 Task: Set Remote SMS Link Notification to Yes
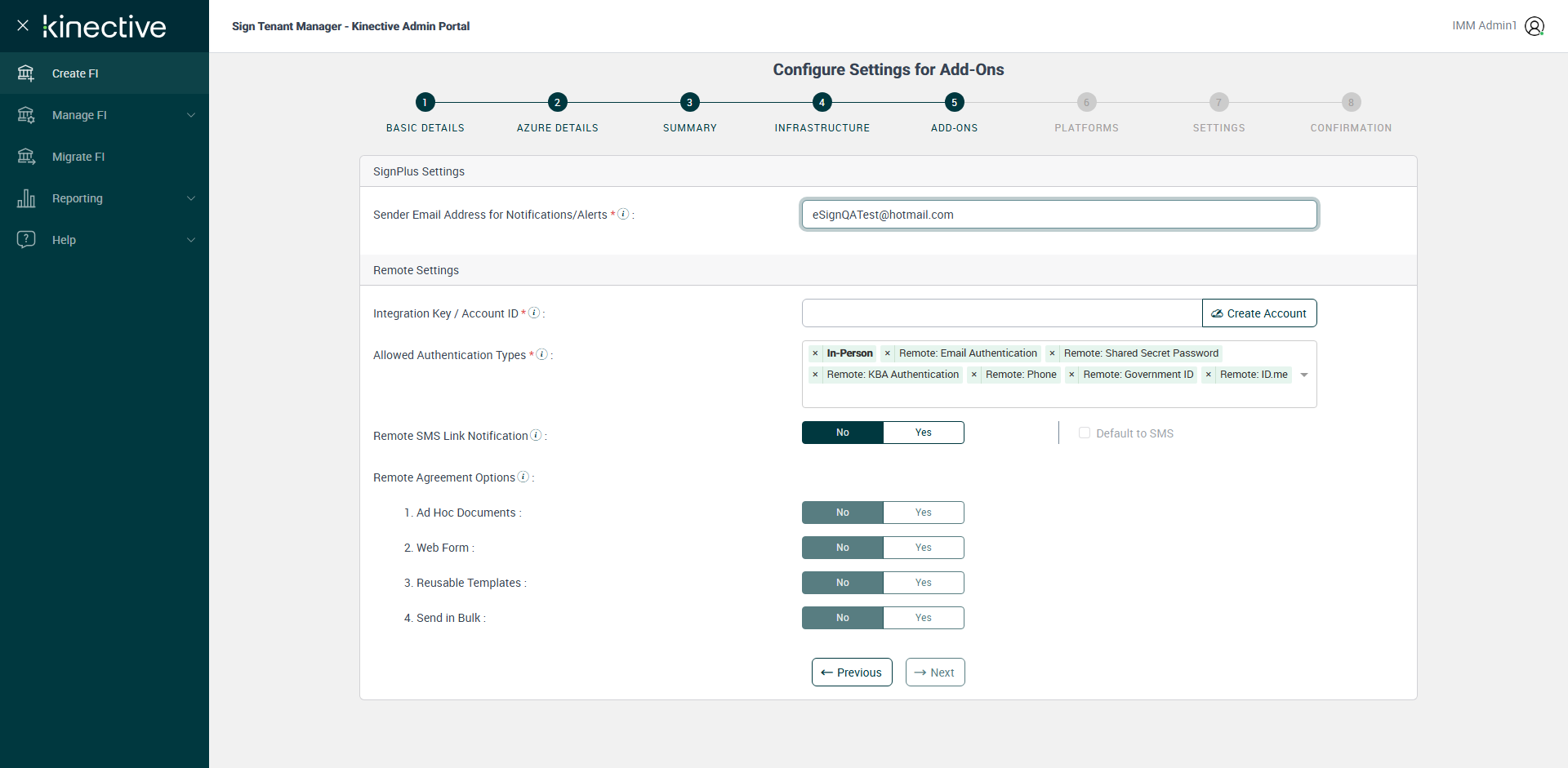coord(924,433)
